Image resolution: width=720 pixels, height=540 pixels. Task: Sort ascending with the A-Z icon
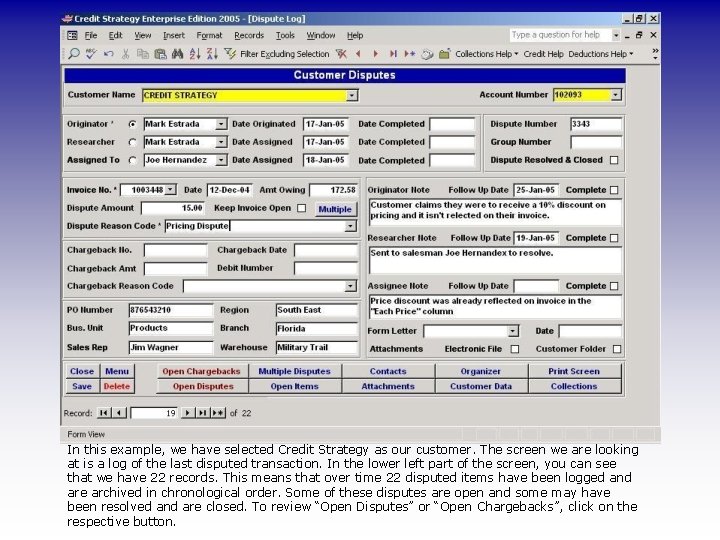[195, 54]
